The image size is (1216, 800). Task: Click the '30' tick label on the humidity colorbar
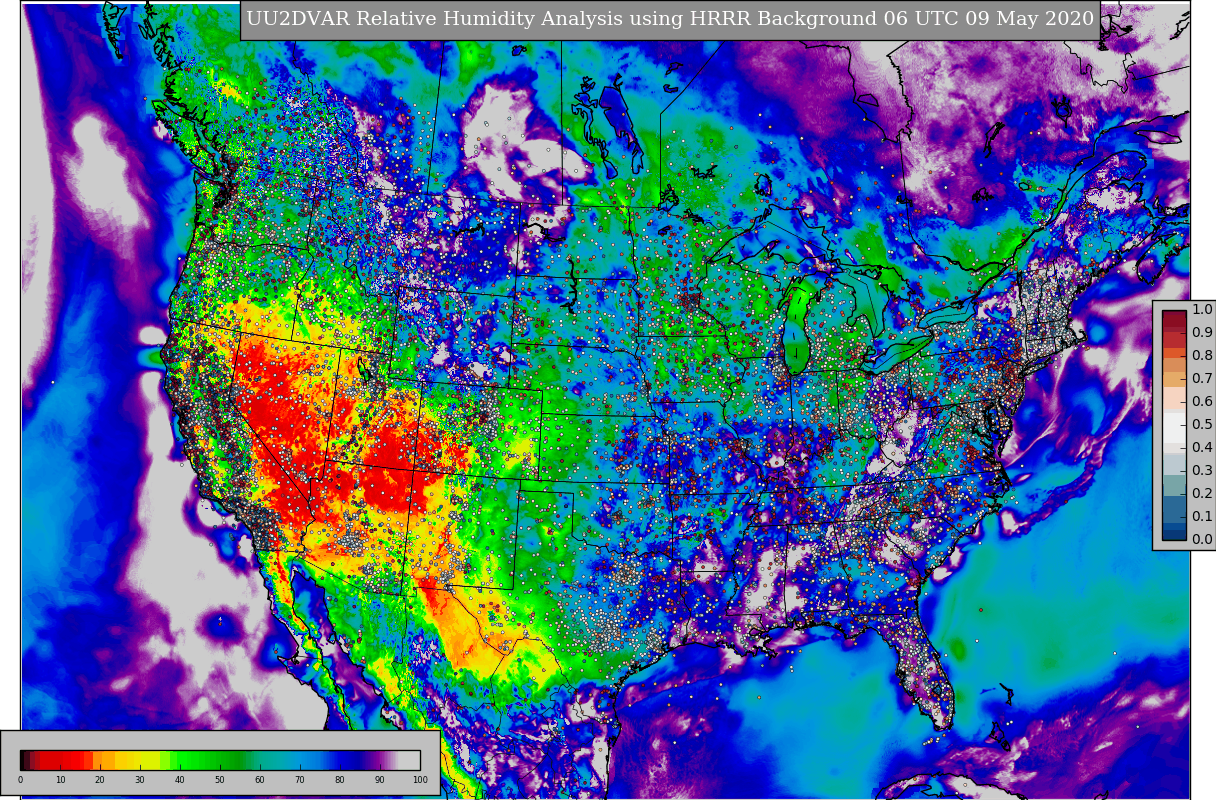140,780
